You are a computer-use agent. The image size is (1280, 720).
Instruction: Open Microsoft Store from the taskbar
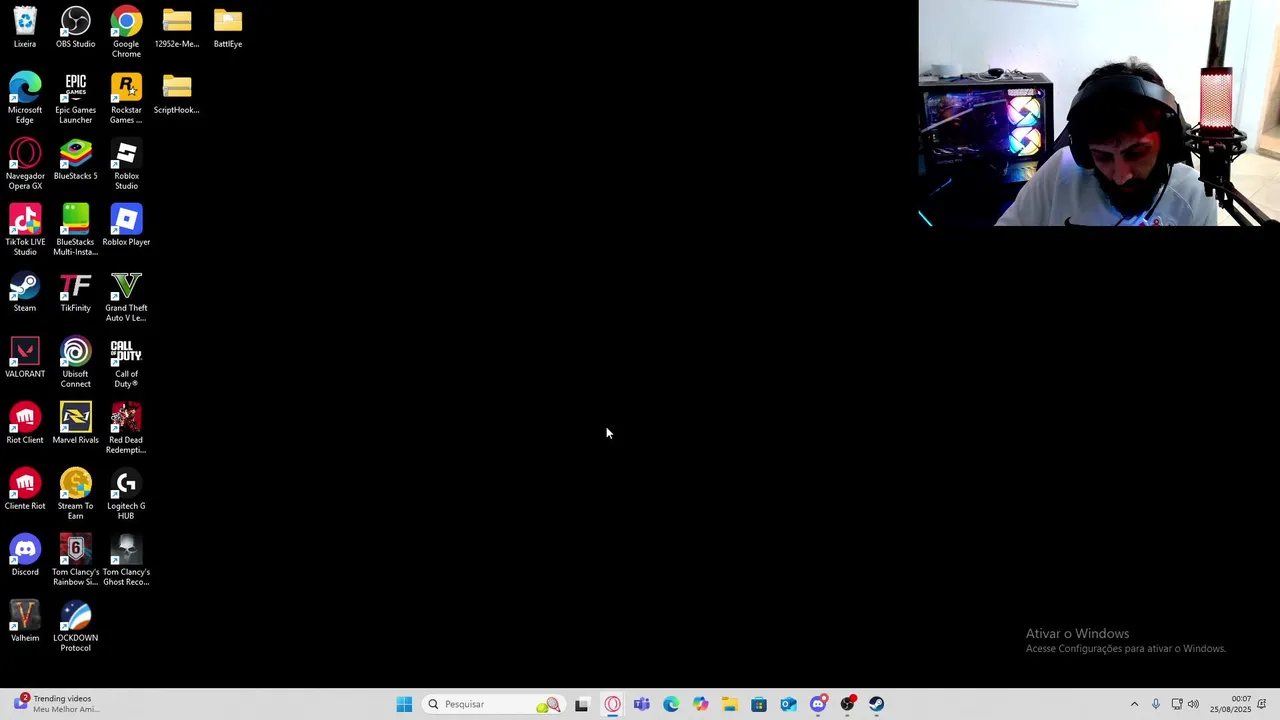[759, 704]
